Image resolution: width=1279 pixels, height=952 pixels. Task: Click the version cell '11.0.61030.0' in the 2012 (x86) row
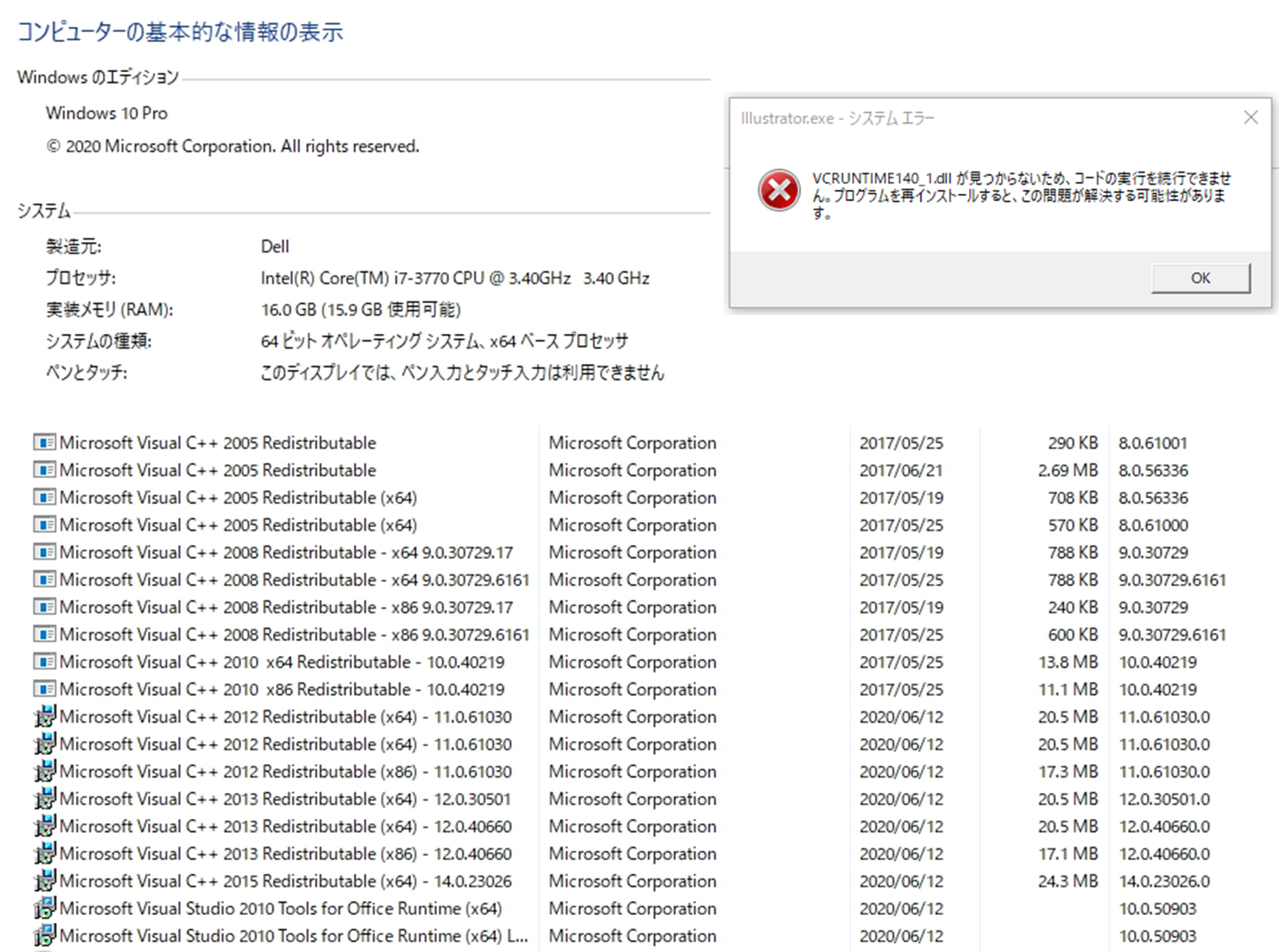pos(1164,772)
